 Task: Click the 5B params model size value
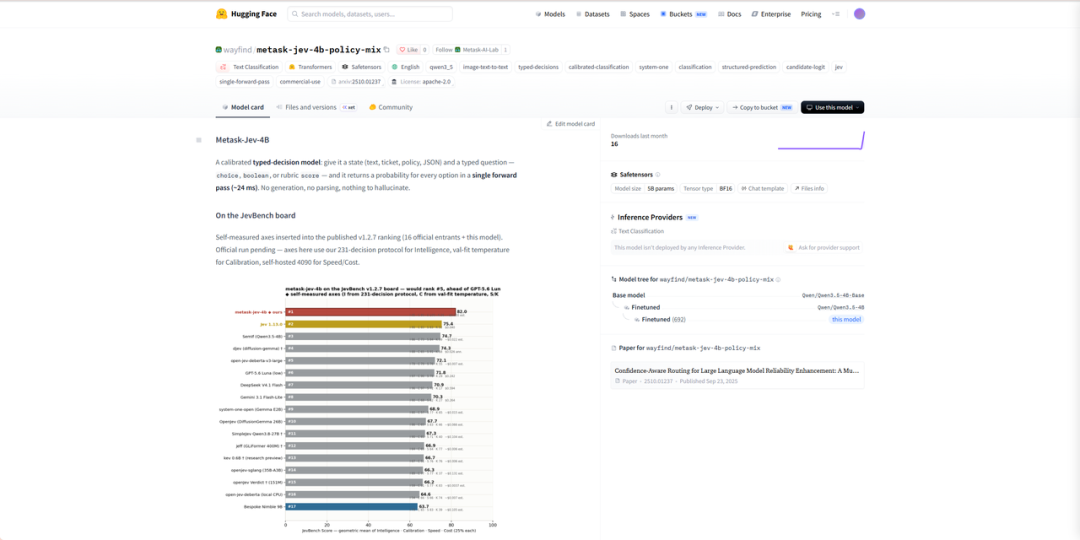(x=663, y=188)
